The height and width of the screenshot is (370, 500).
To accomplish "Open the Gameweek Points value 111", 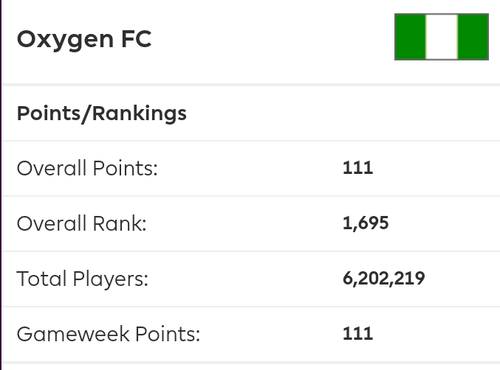I will pos(358,334).
